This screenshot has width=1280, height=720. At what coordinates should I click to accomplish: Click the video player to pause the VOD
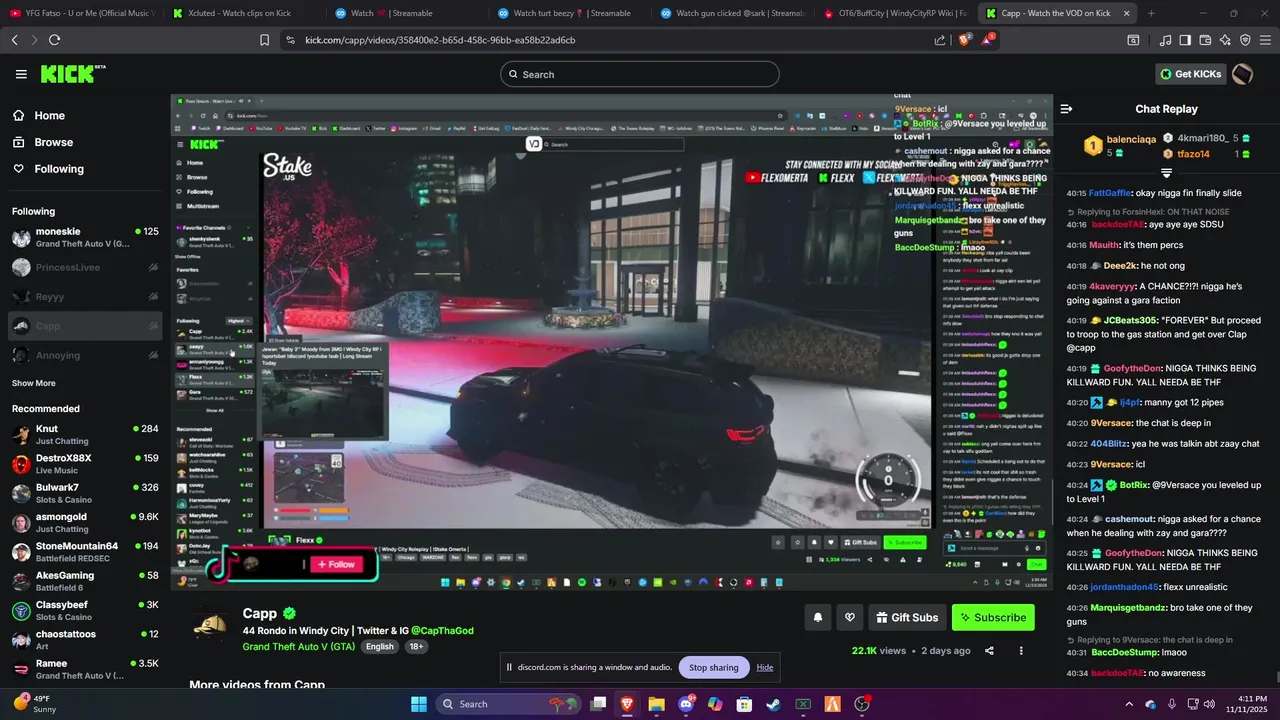coord(611,343)
